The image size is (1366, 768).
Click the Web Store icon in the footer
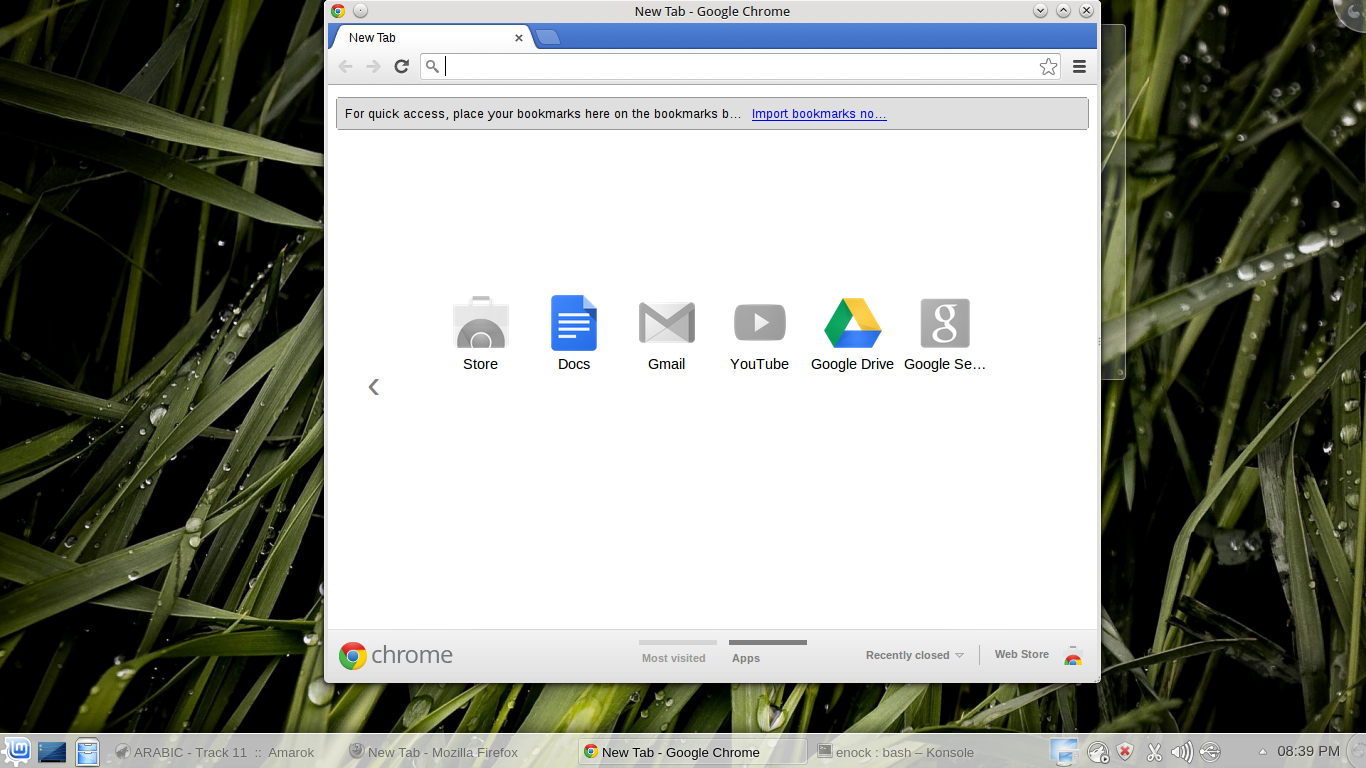pyautogui.click(x=1073, y=655)
